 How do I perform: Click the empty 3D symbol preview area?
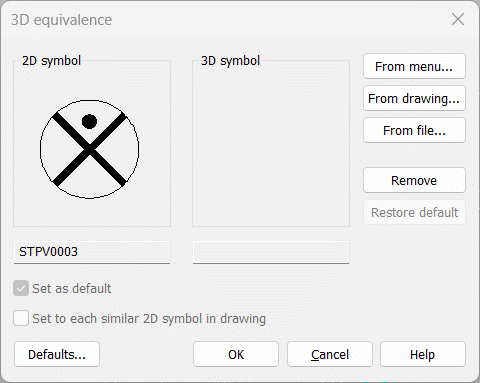coord(271,144)
